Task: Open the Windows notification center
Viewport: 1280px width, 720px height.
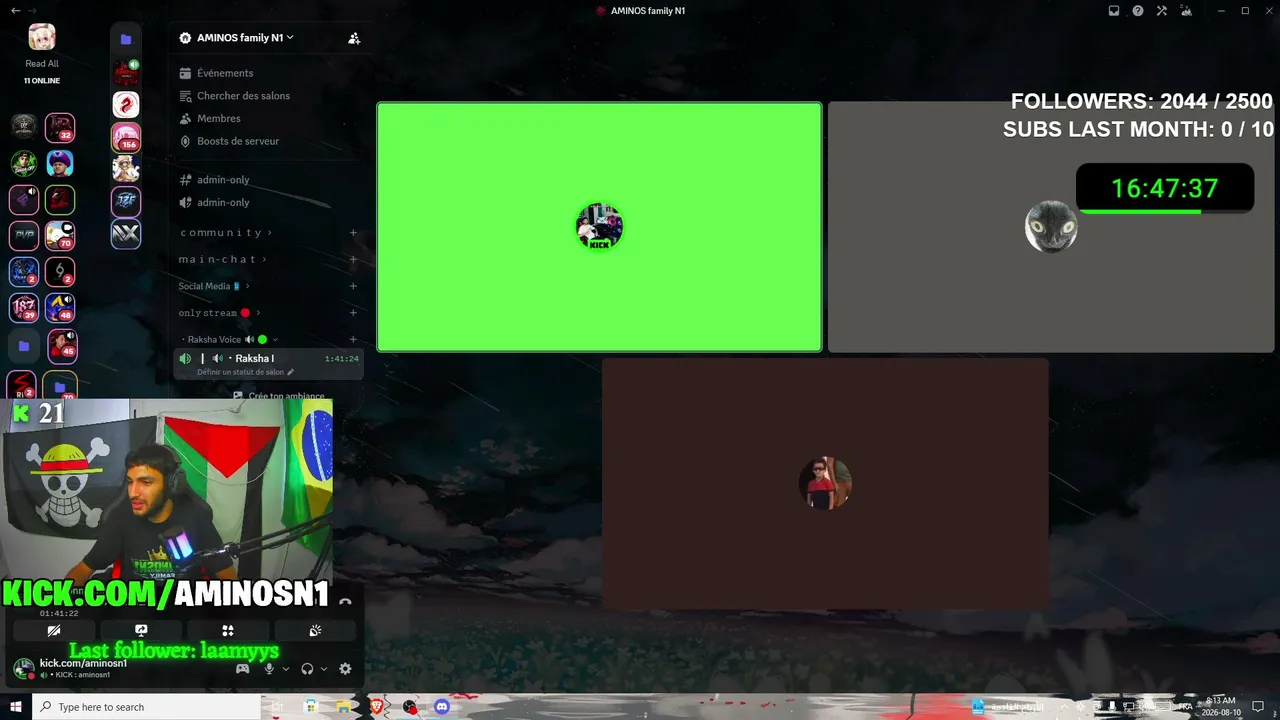Action: 1258,707
